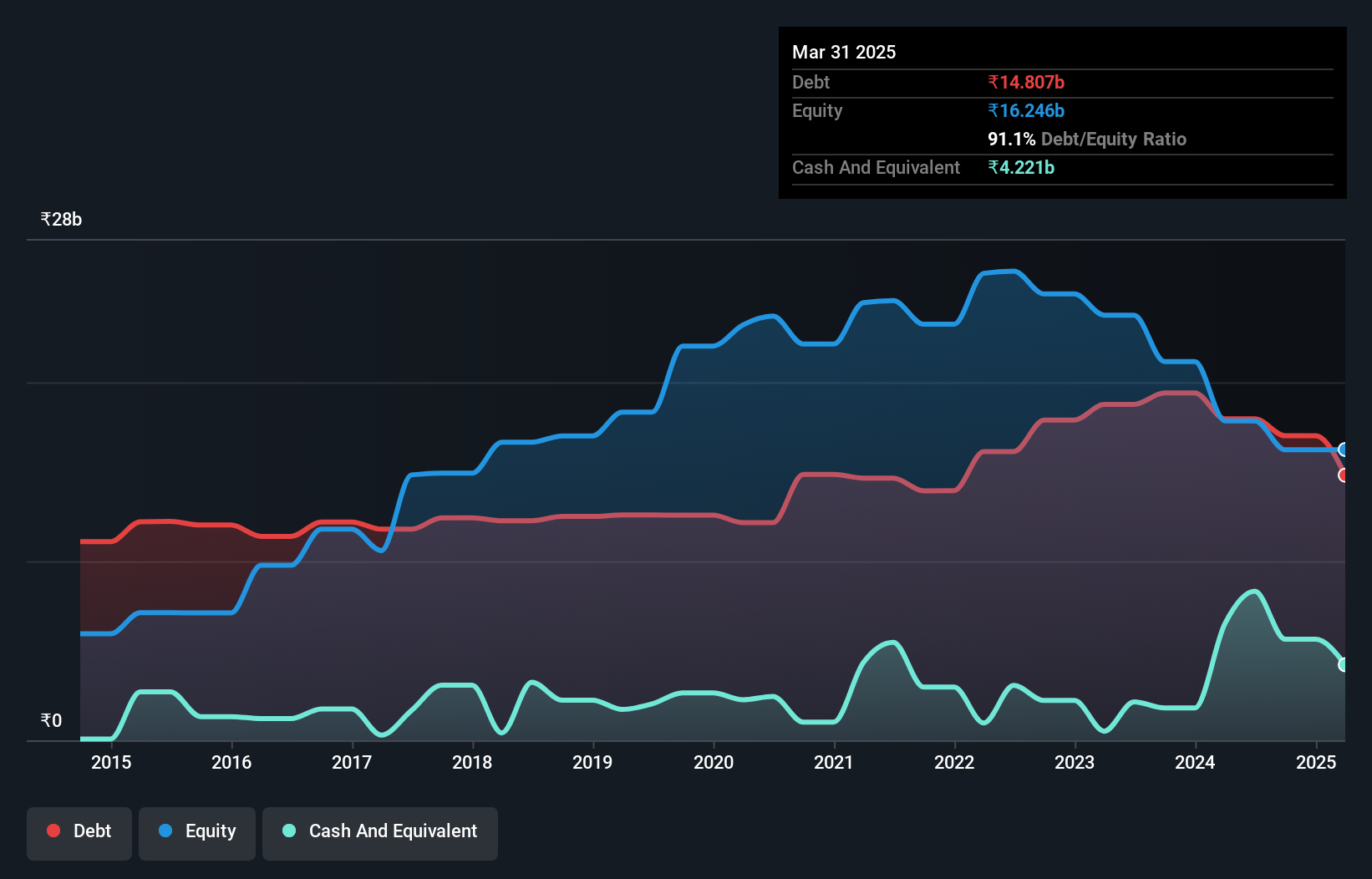Expand the Mar 31 2025 tooltip panel
The height and width of the screenshot is (879, 1372).
click(x=843, y=52)
